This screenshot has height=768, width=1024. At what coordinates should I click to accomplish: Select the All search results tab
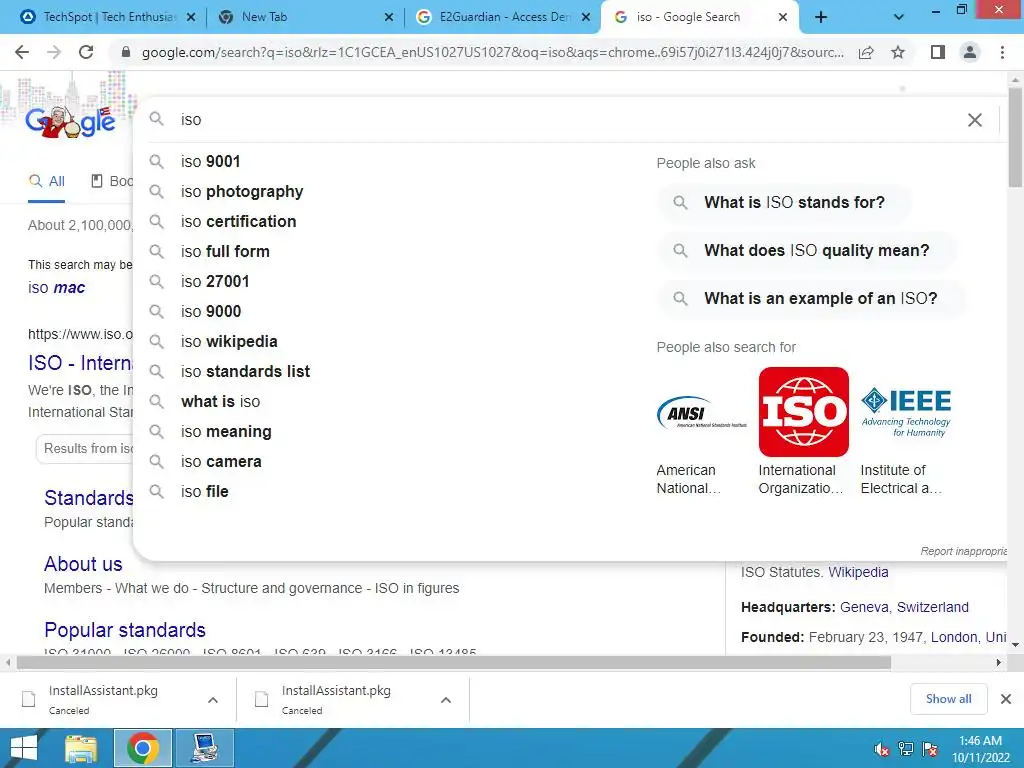click(46, 182)
